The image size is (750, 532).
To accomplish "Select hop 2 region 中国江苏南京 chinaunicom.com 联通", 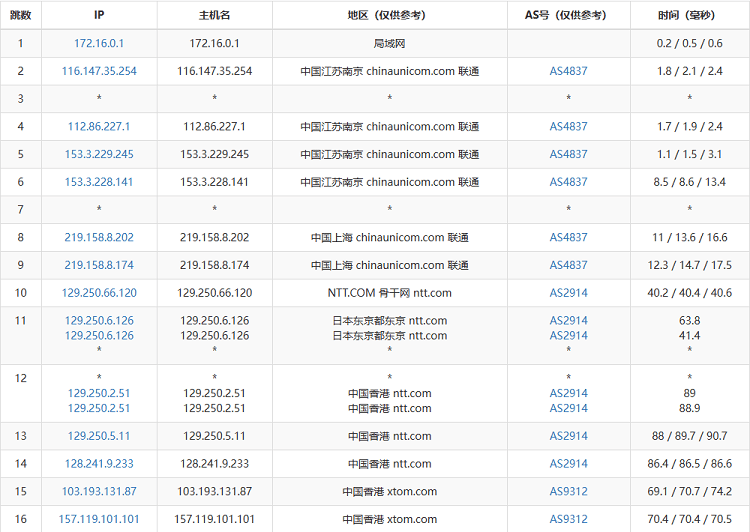I will tap(389, 71).
